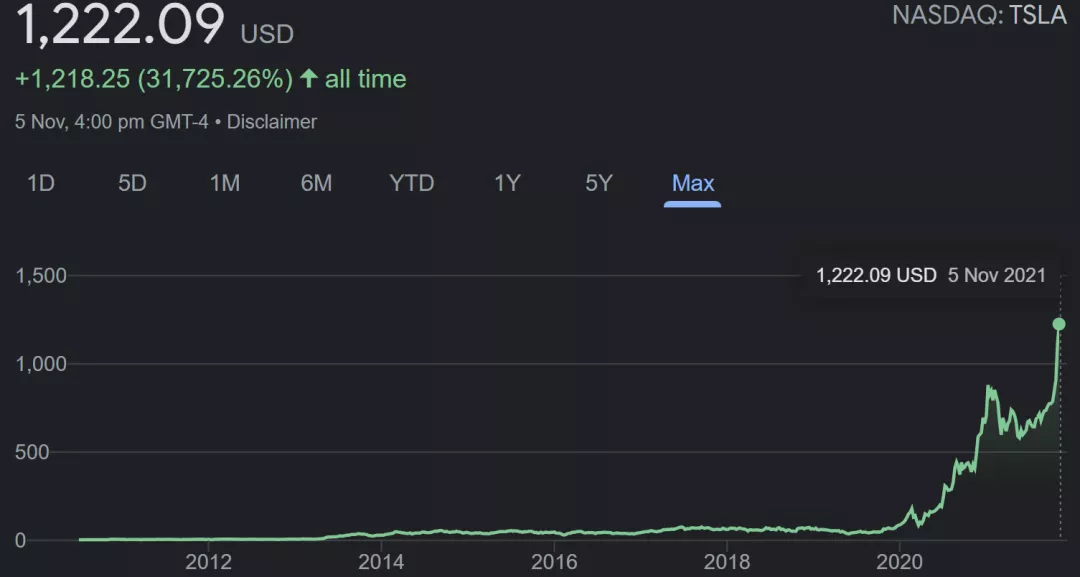Show the 5Y price history
The image size is (1080, 577).
(598, 183)
